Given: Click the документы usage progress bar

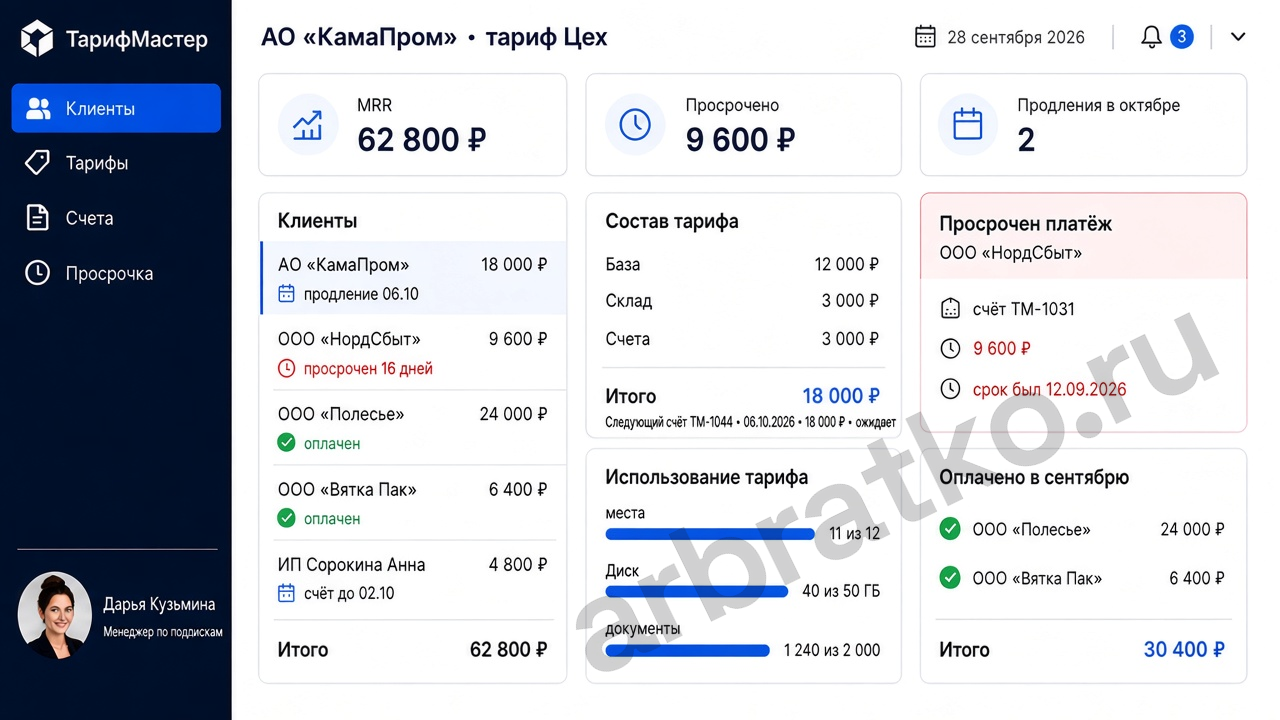Looking at the screenshot, I should click(x=687, y=650).
